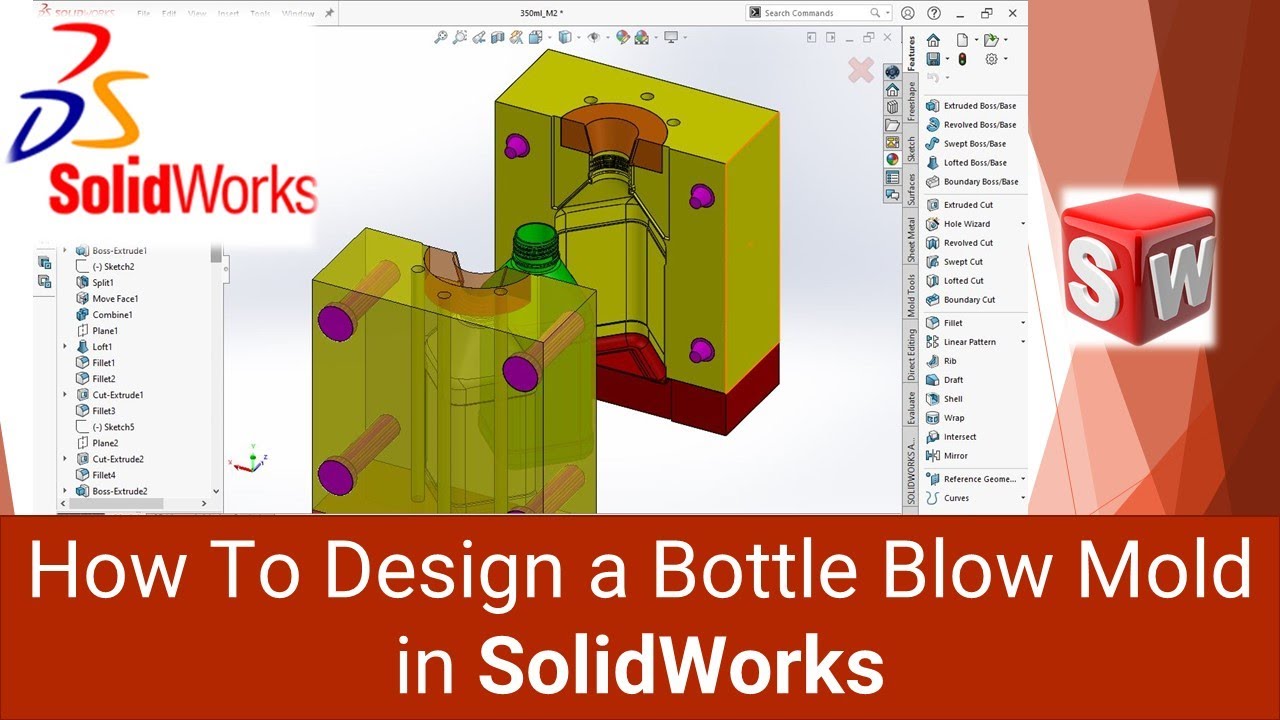Click the Home icon in the command toolbar

pos(933,40)
